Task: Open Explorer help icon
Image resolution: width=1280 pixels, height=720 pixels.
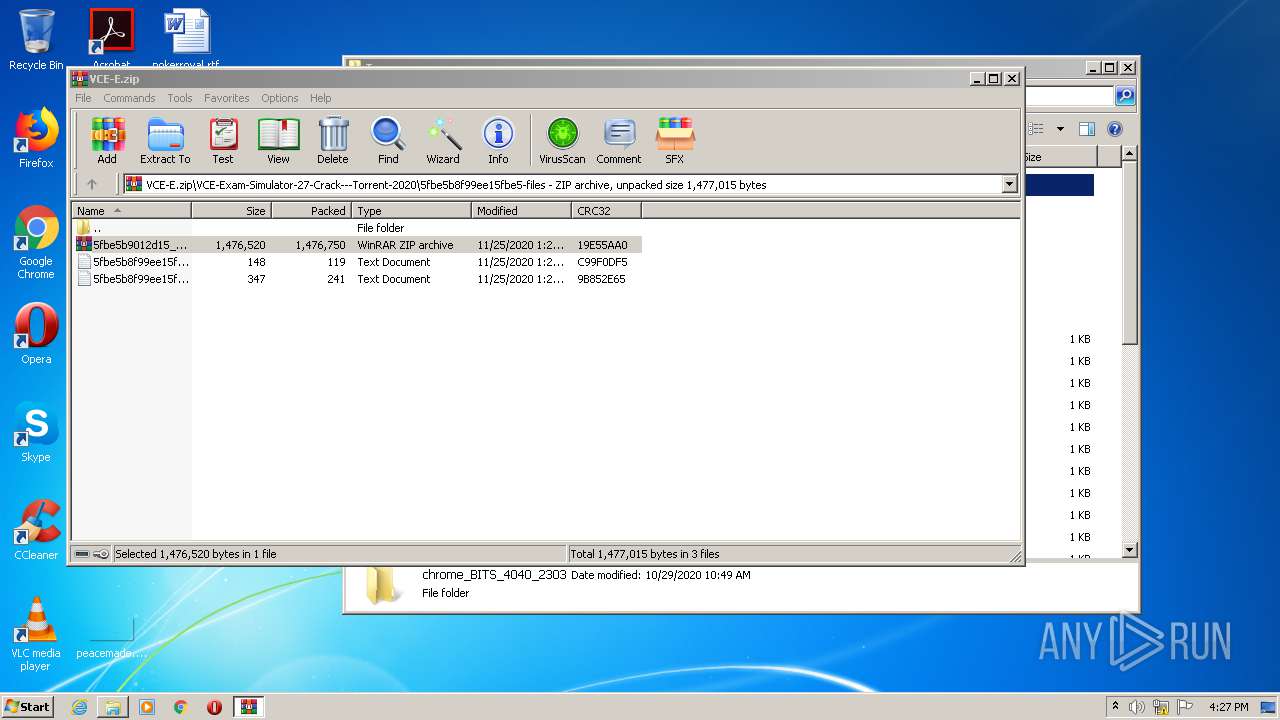Action: coord(1115,129)
